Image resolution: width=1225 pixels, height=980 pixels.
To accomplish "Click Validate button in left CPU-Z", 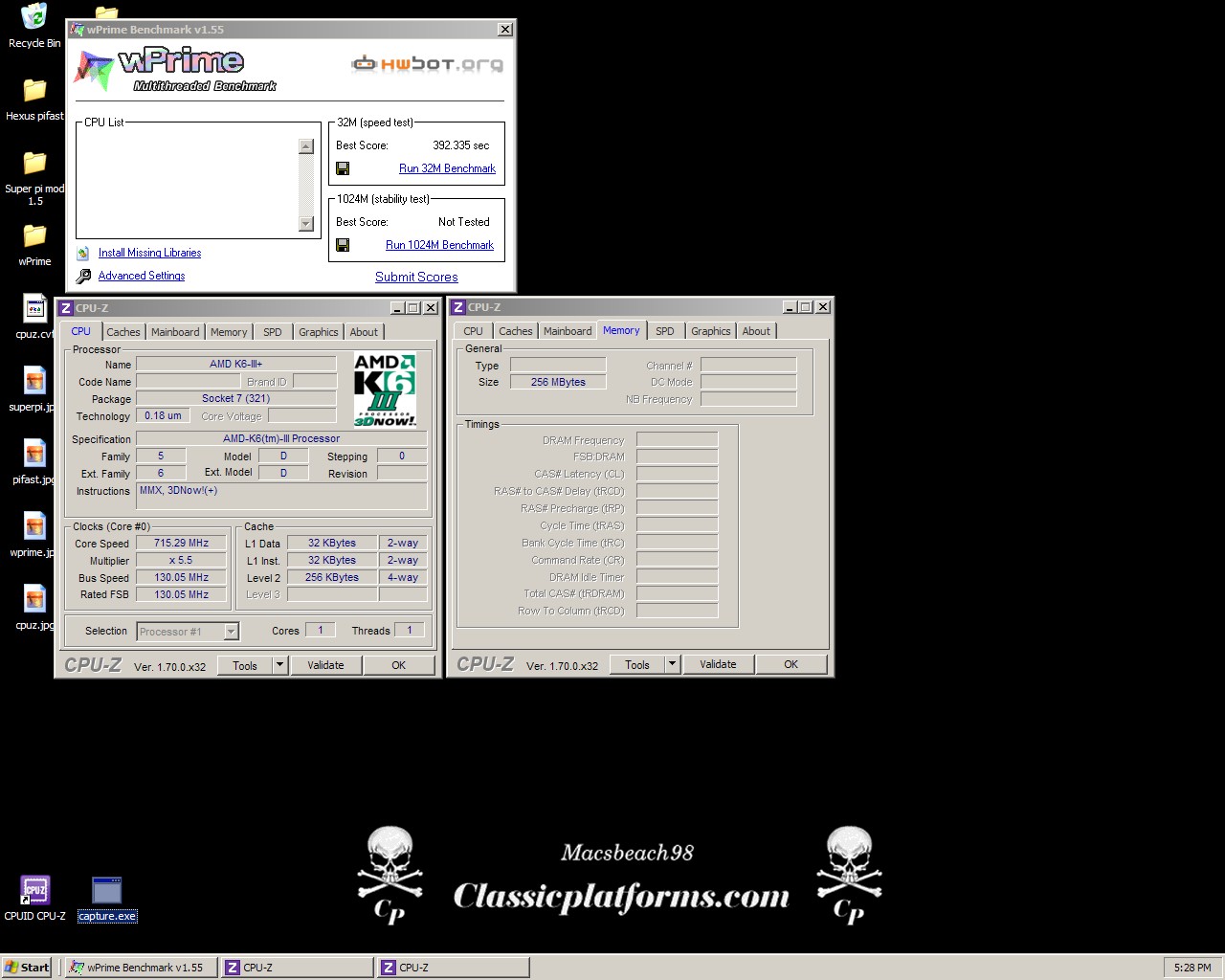I will (x=325, y=665).
